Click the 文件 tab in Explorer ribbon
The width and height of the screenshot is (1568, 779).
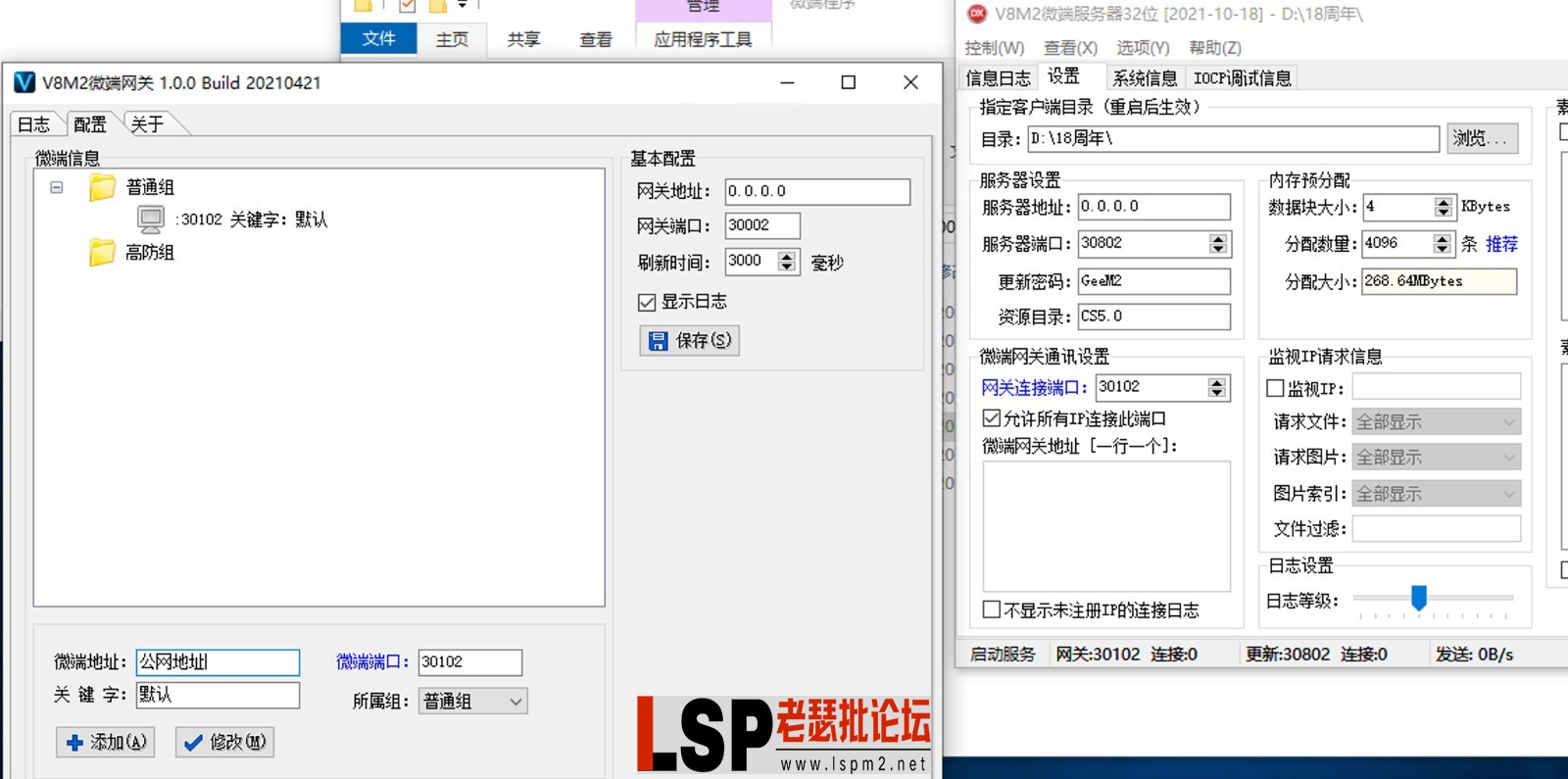click(x=379, y=39)
